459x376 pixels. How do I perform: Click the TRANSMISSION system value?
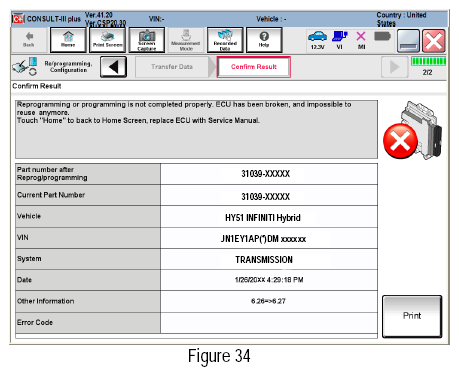point(264,260)
